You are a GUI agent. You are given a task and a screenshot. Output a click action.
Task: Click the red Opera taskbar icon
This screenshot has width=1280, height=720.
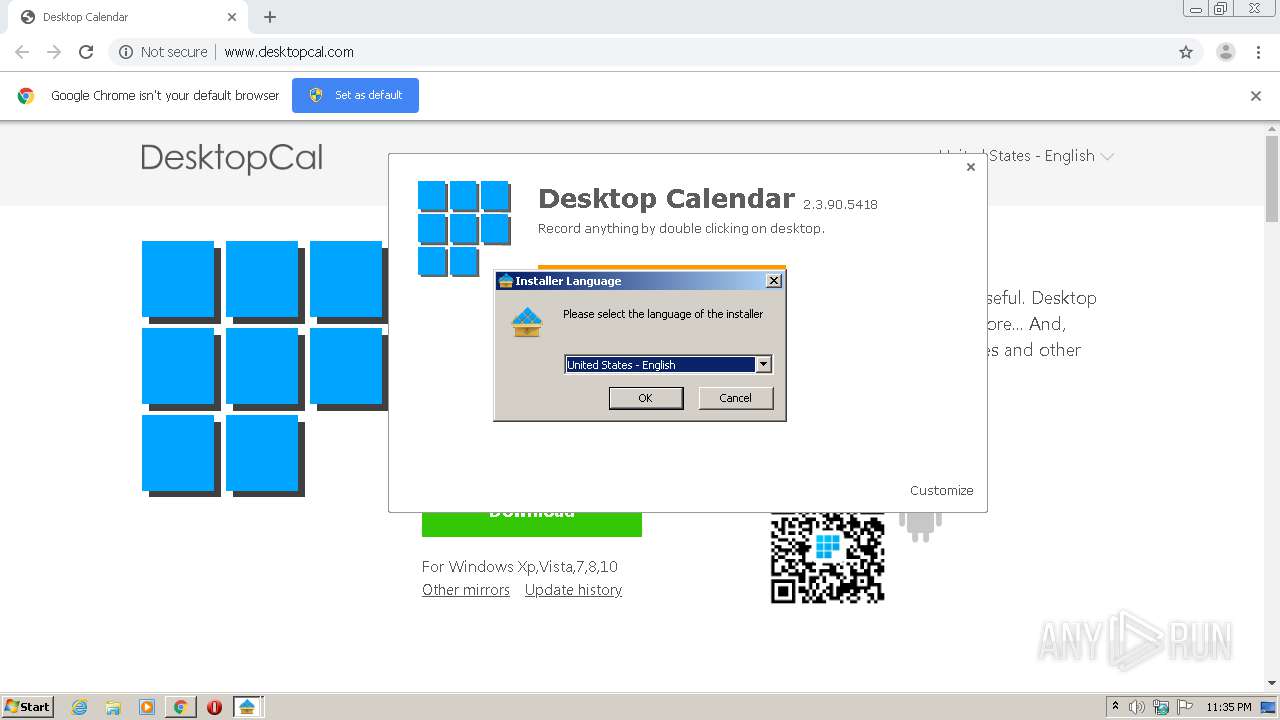[214, 707]
